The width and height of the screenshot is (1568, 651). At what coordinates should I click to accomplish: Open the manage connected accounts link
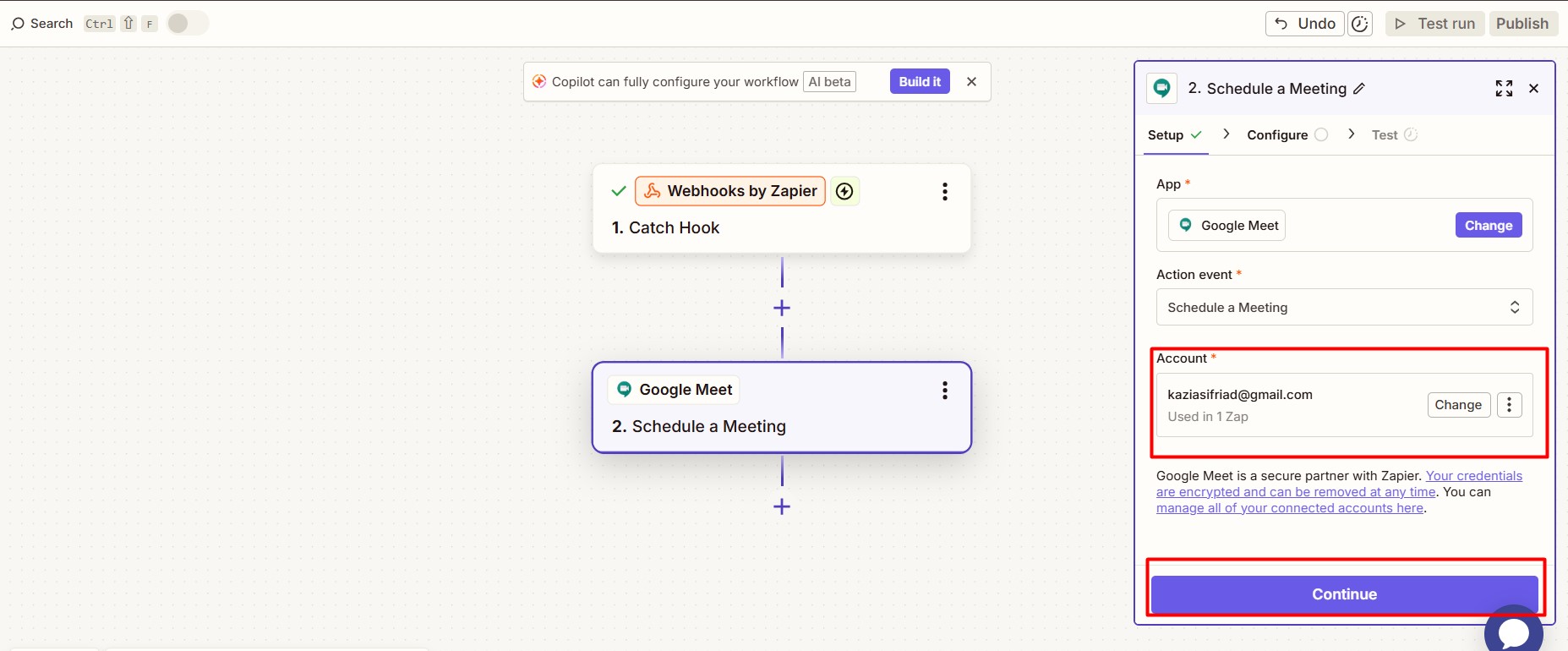[x=1289, y=508]
